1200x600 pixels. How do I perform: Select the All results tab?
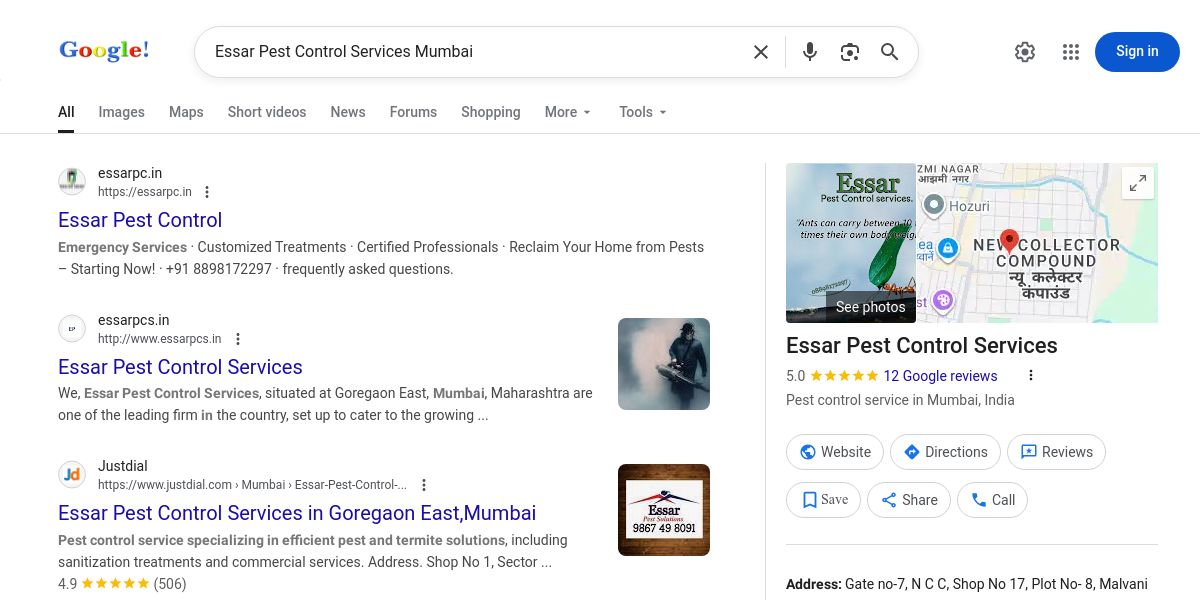point(66,112)
